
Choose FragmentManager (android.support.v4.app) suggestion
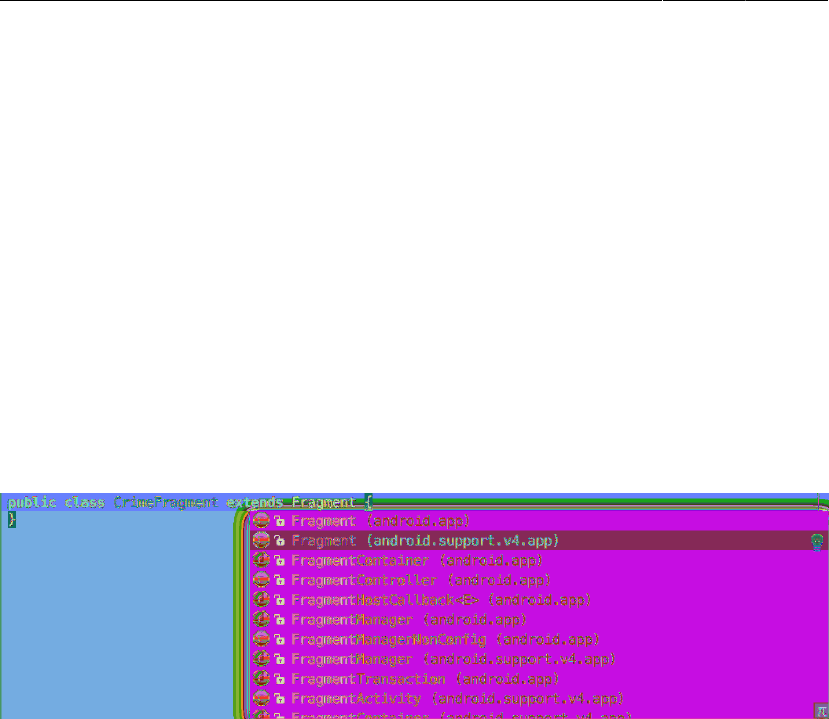pyautogui.click(x=539, y=659)
